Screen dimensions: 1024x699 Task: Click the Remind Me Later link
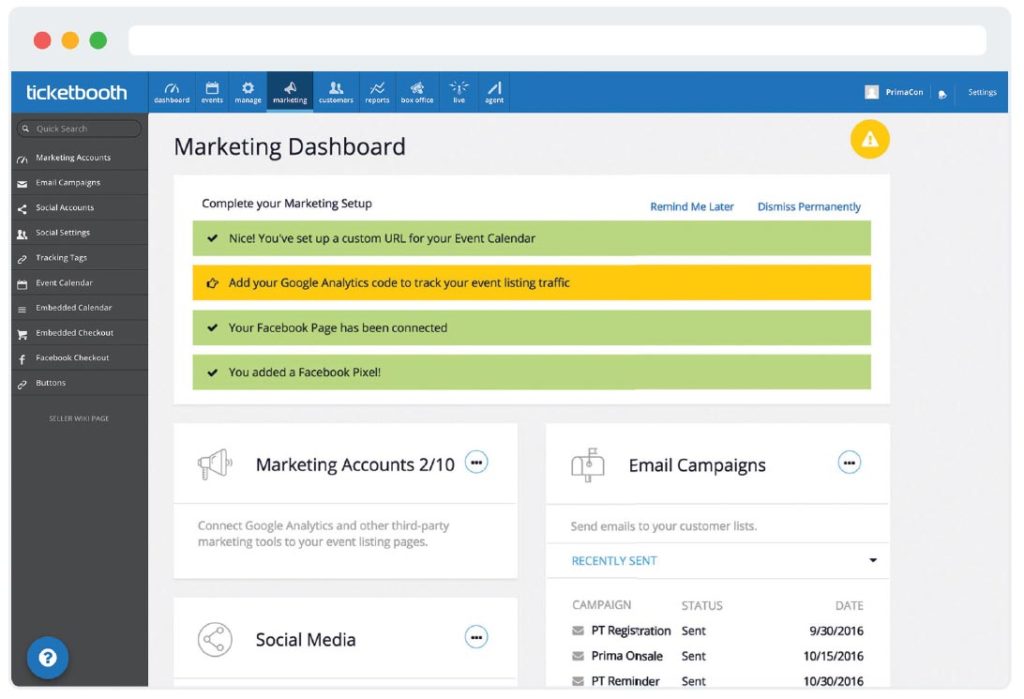point(691,207)
